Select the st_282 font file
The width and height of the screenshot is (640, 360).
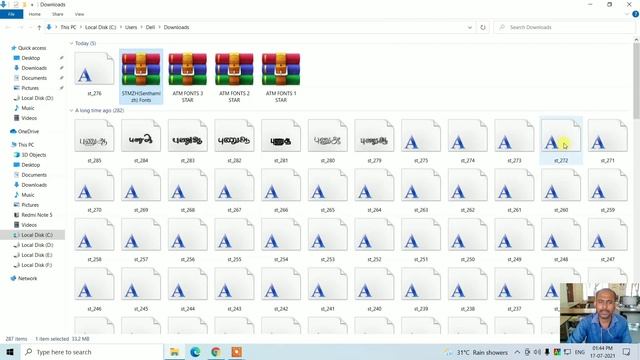click(x=234, y=141)
